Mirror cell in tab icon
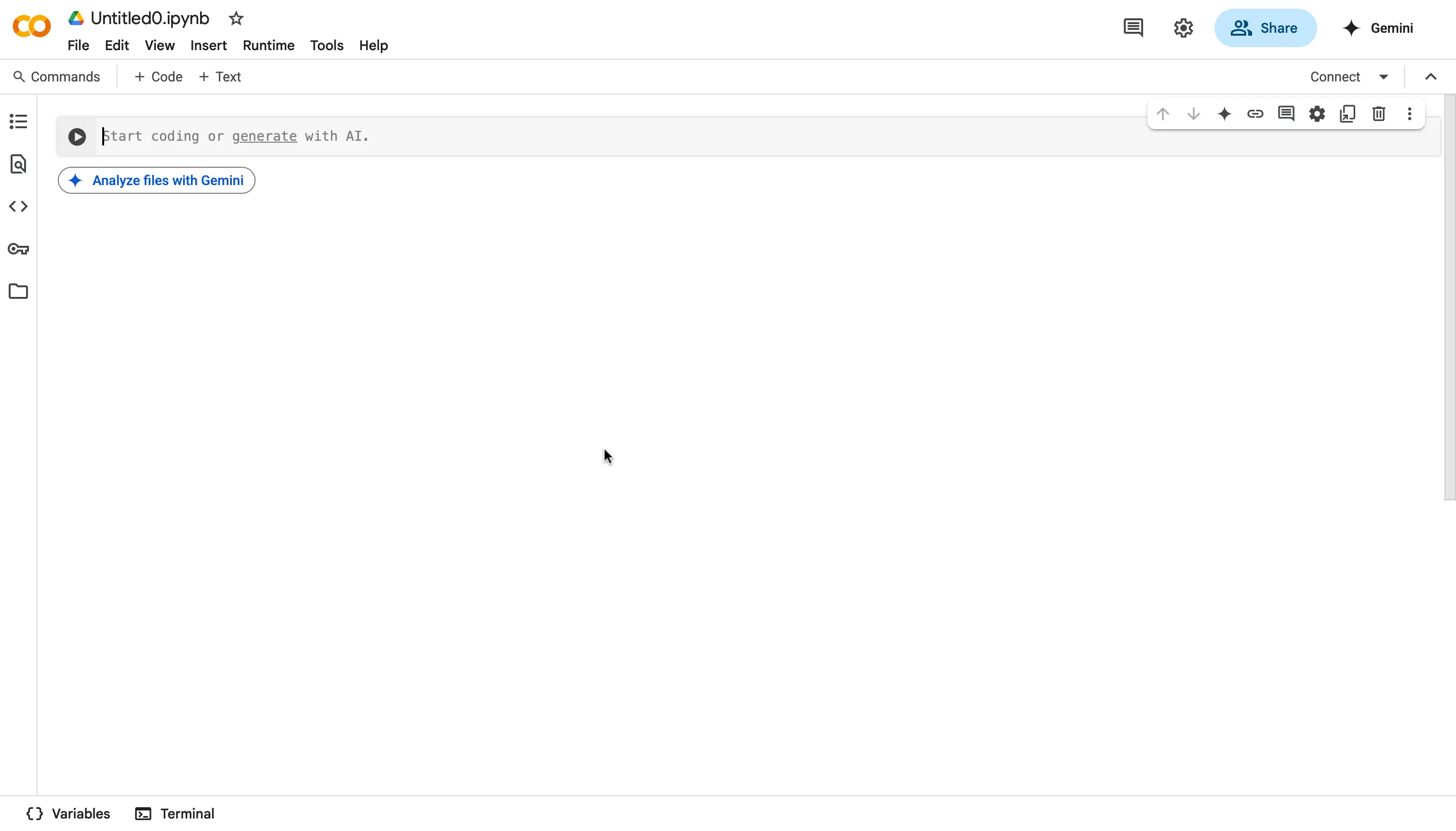The width and height of the screenshot is (1456, 831). [1348, 114]
